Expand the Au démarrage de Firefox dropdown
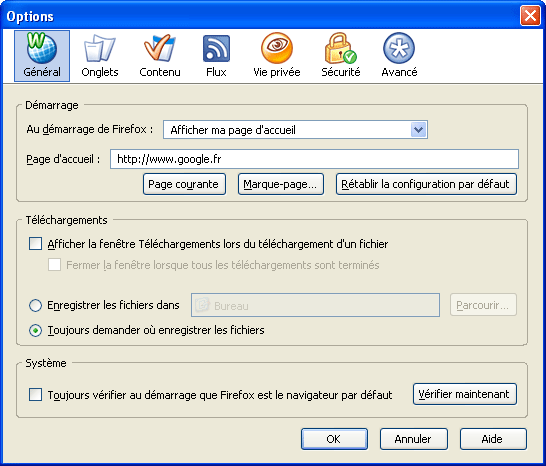The height and width of the screenshot is (466, 546). [x=295, y=130]
